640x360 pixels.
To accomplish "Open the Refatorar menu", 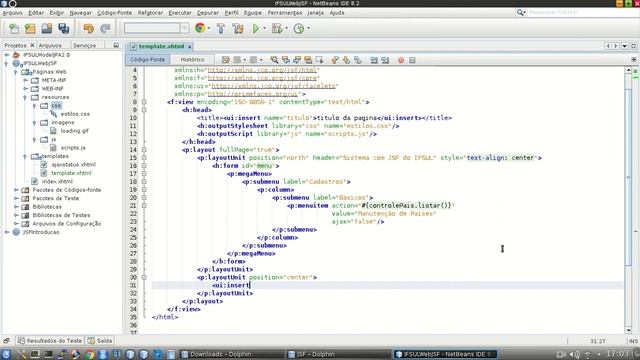I will [150, 13].
